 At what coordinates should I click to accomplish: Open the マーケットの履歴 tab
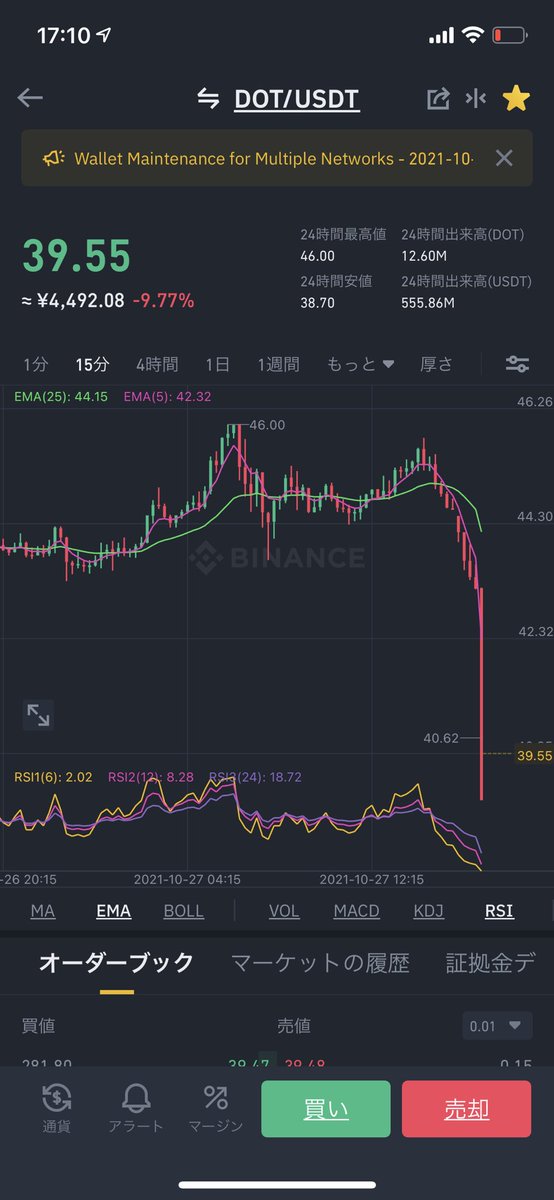pos(320,963)
